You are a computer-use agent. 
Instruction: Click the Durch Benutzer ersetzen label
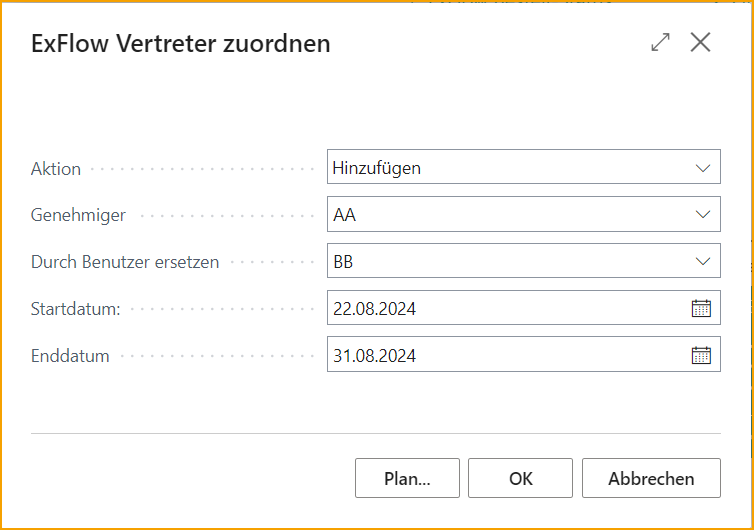pos(125,262)
